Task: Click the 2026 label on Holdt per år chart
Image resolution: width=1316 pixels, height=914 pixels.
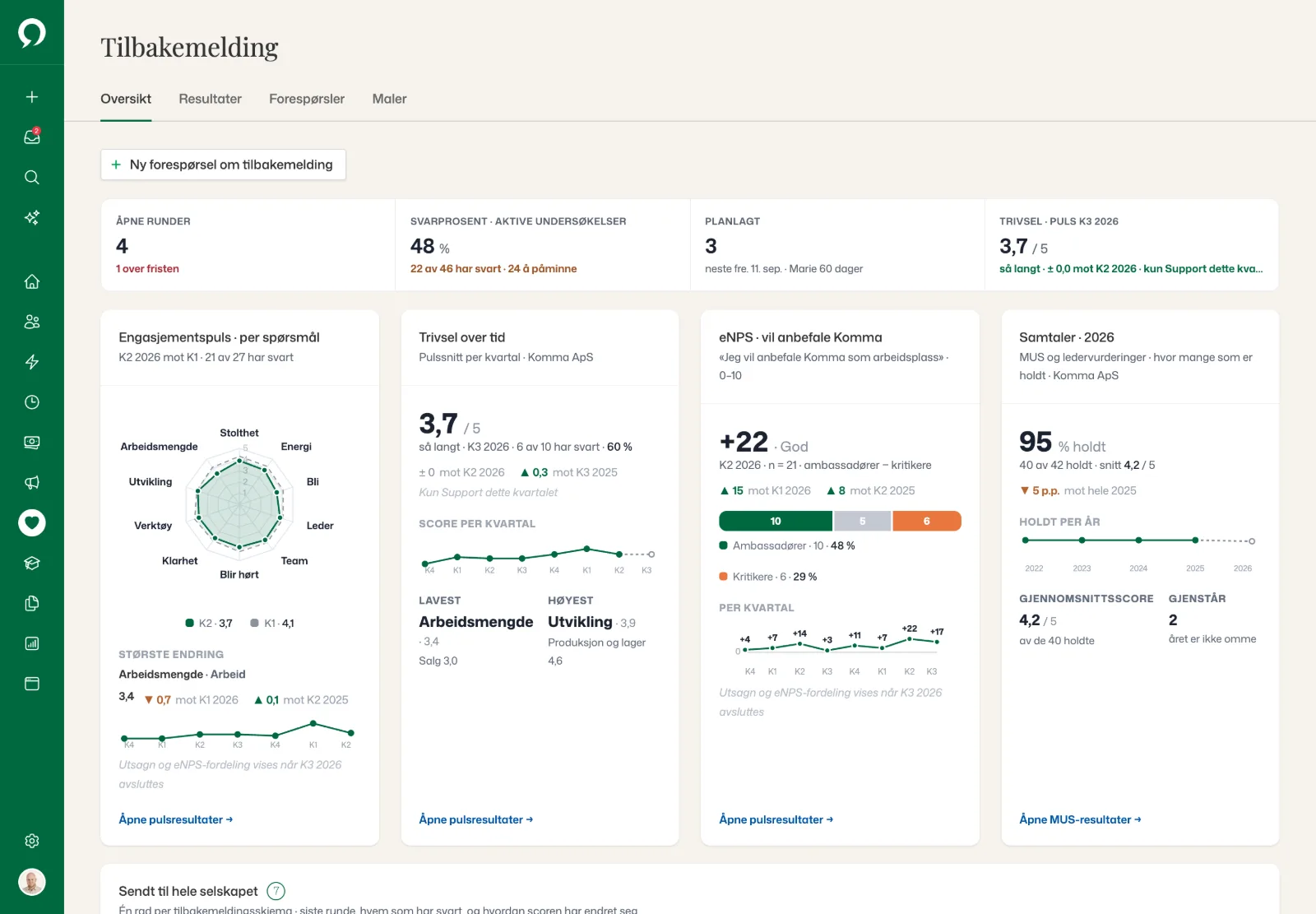Action: (1243, 568)
